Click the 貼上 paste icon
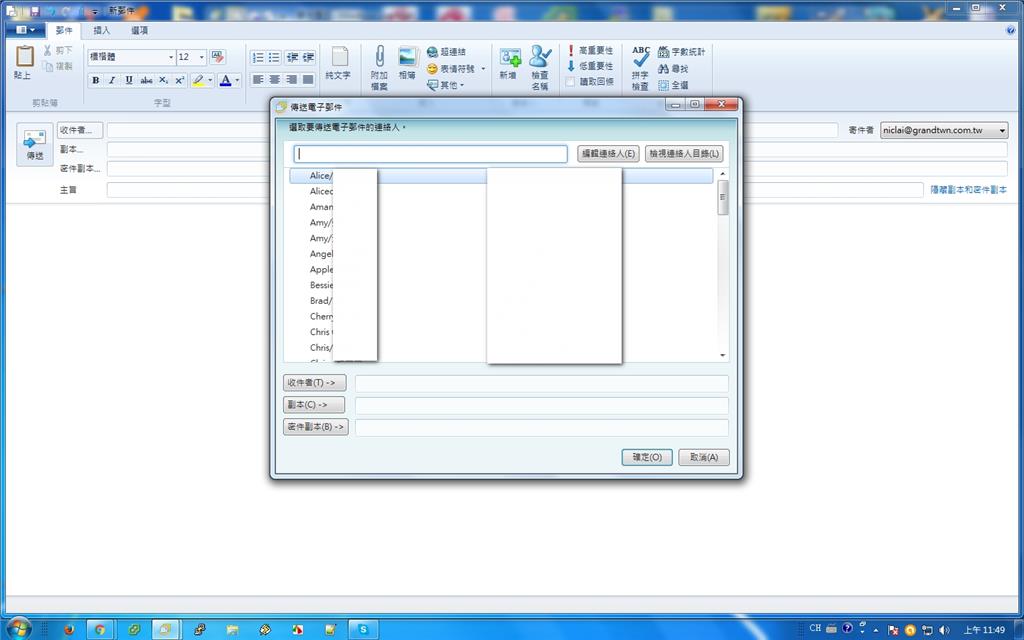The height and width of the screenshot is (640, 1024). tap(24, 57)
